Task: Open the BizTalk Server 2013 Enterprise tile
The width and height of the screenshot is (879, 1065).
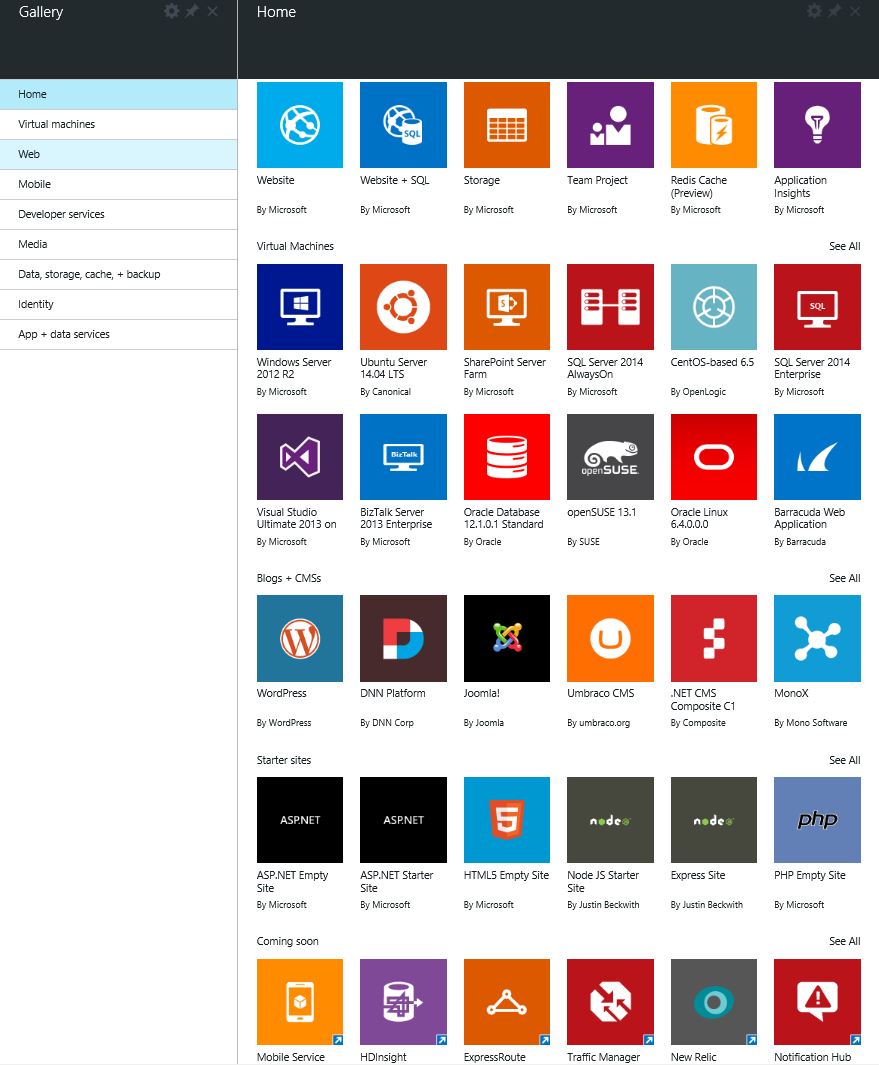Action: 403,457
